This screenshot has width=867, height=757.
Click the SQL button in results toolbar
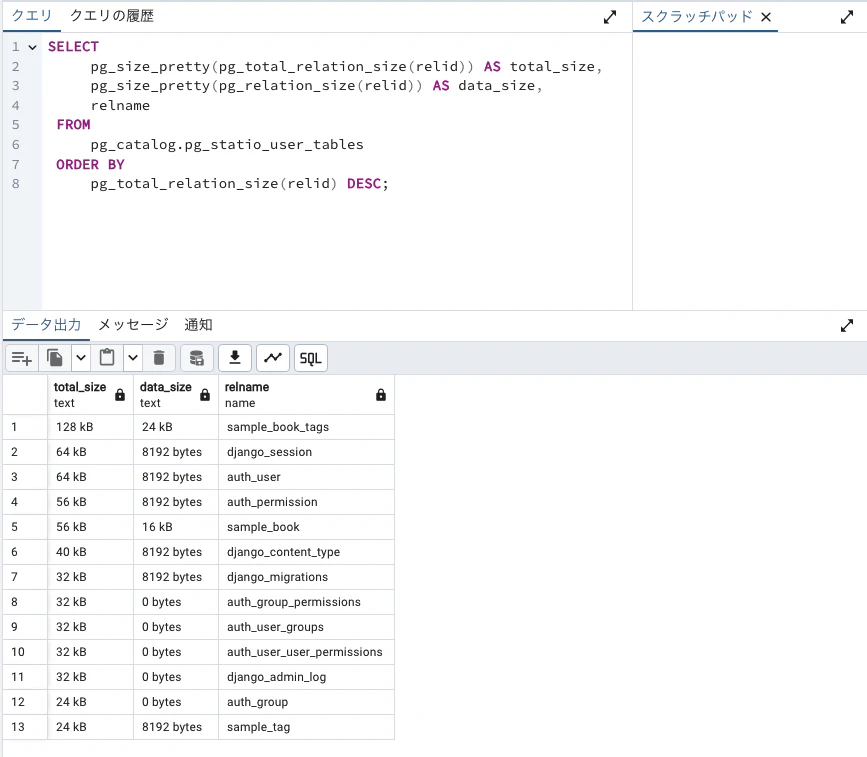(311, 358)
